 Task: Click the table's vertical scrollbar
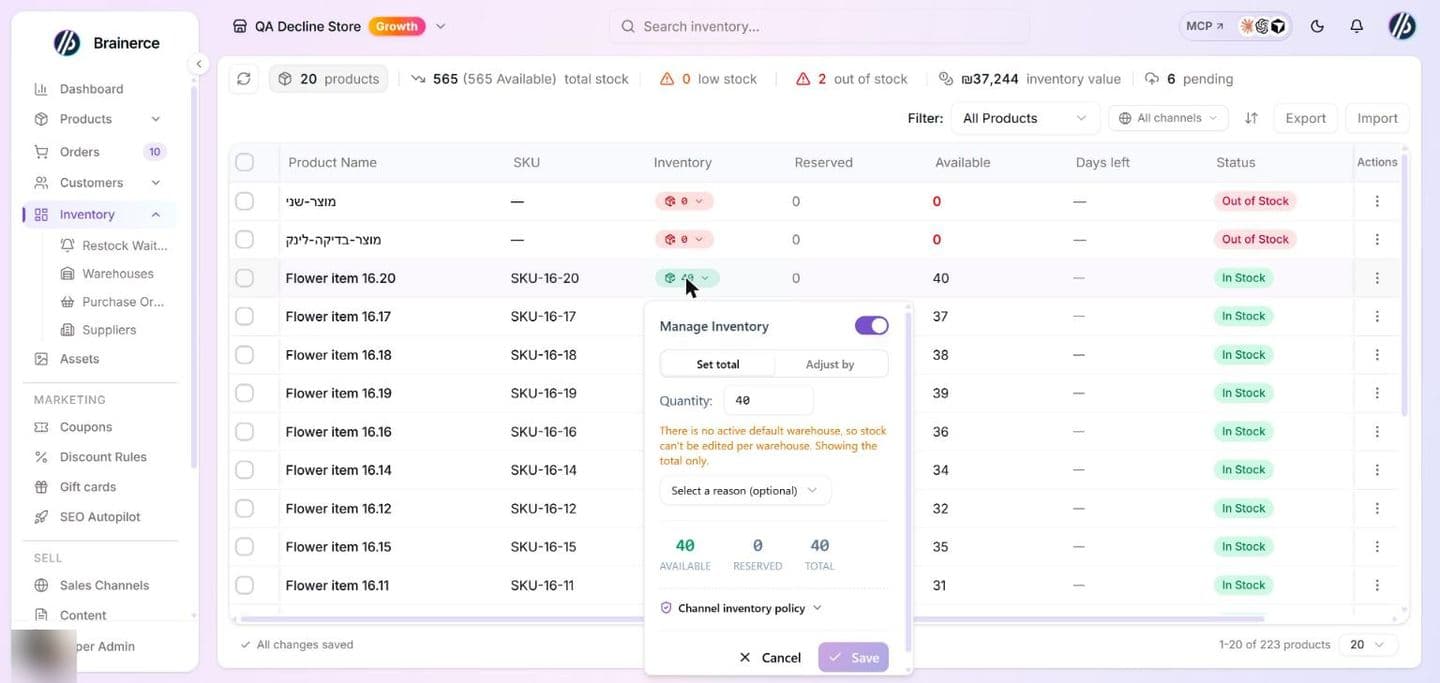pyautogui.click(x=1404, y=283)
